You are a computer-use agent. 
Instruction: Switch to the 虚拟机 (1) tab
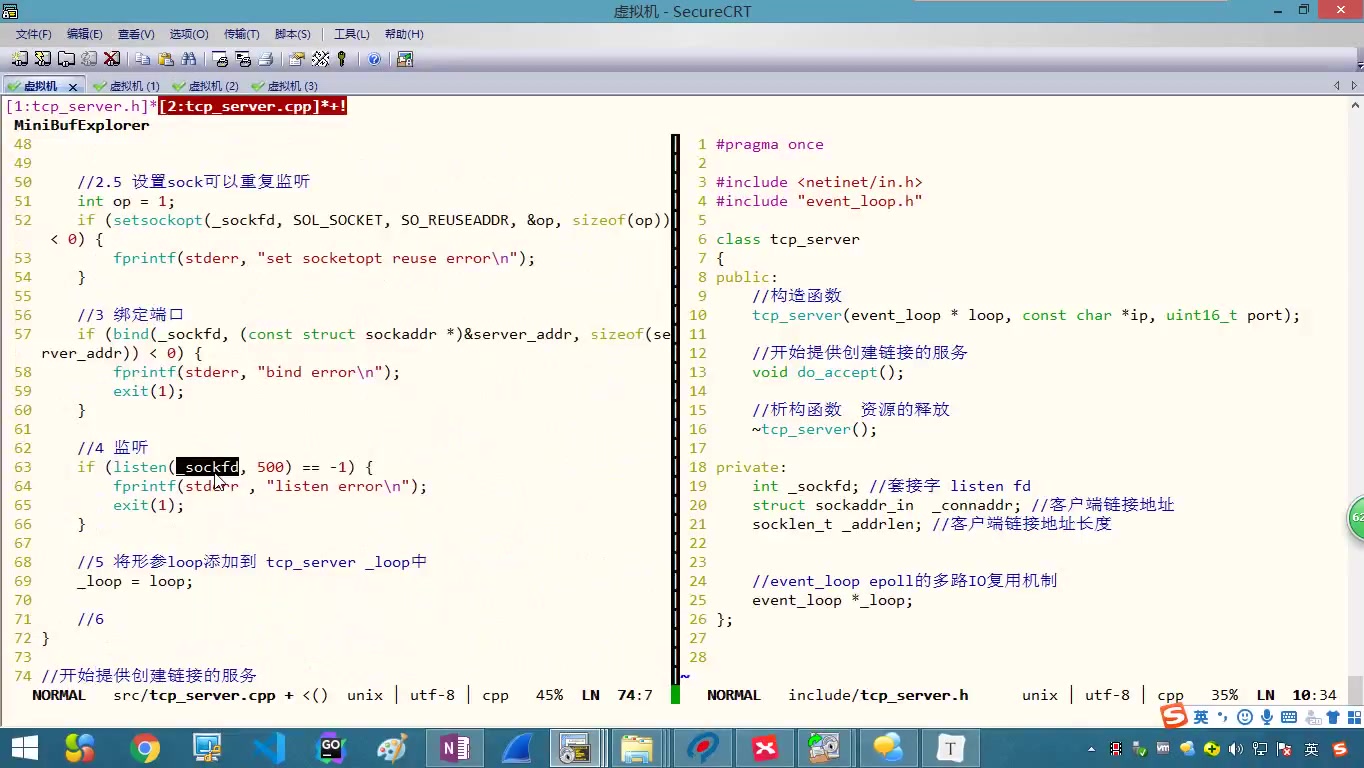126,86
